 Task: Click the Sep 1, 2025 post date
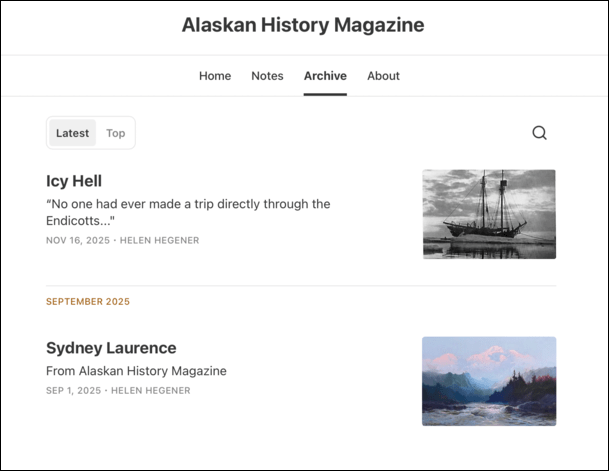[x=73, y=391]
